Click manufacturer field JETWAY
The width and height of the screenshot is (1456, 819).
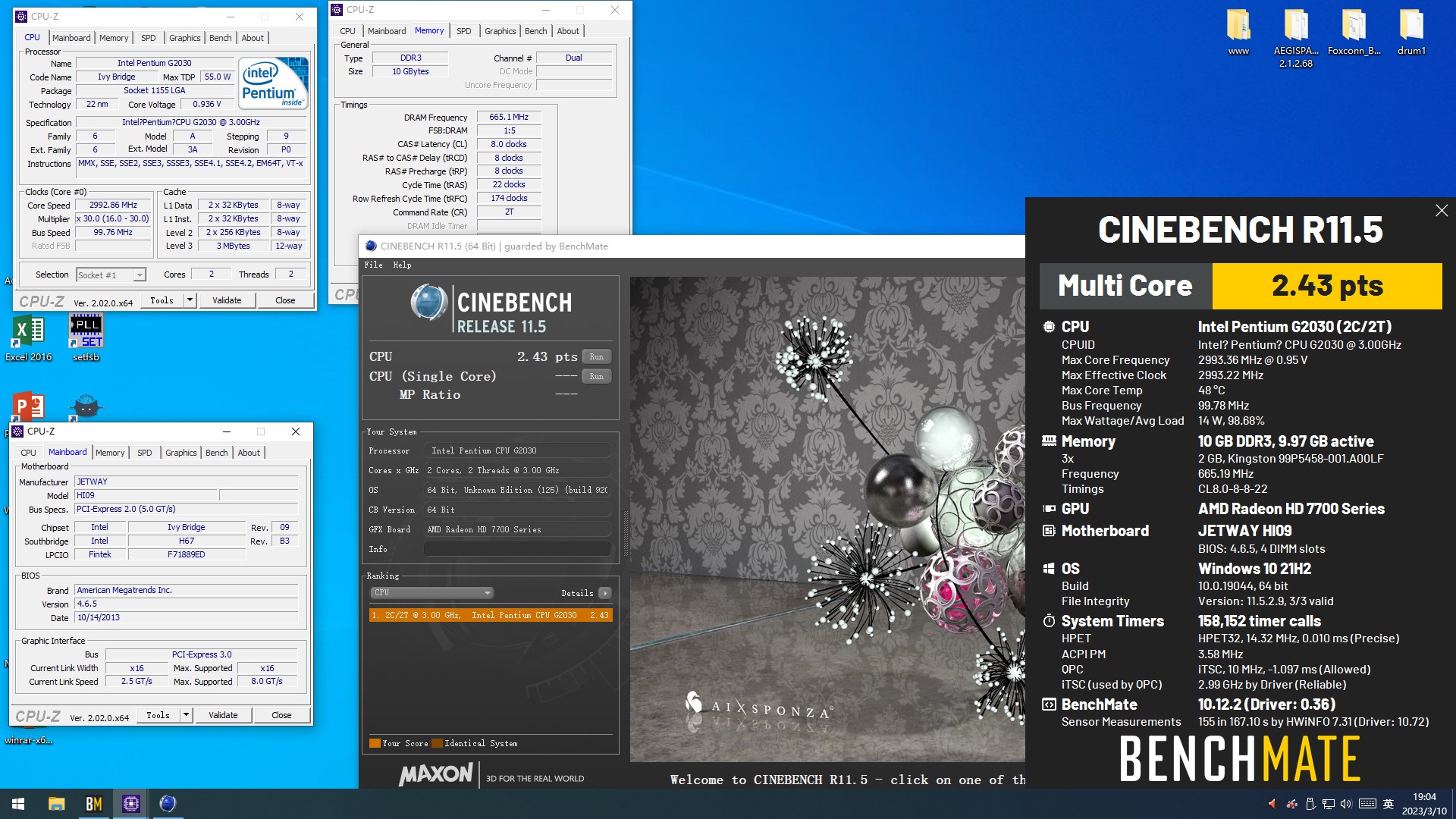[187, 482]
